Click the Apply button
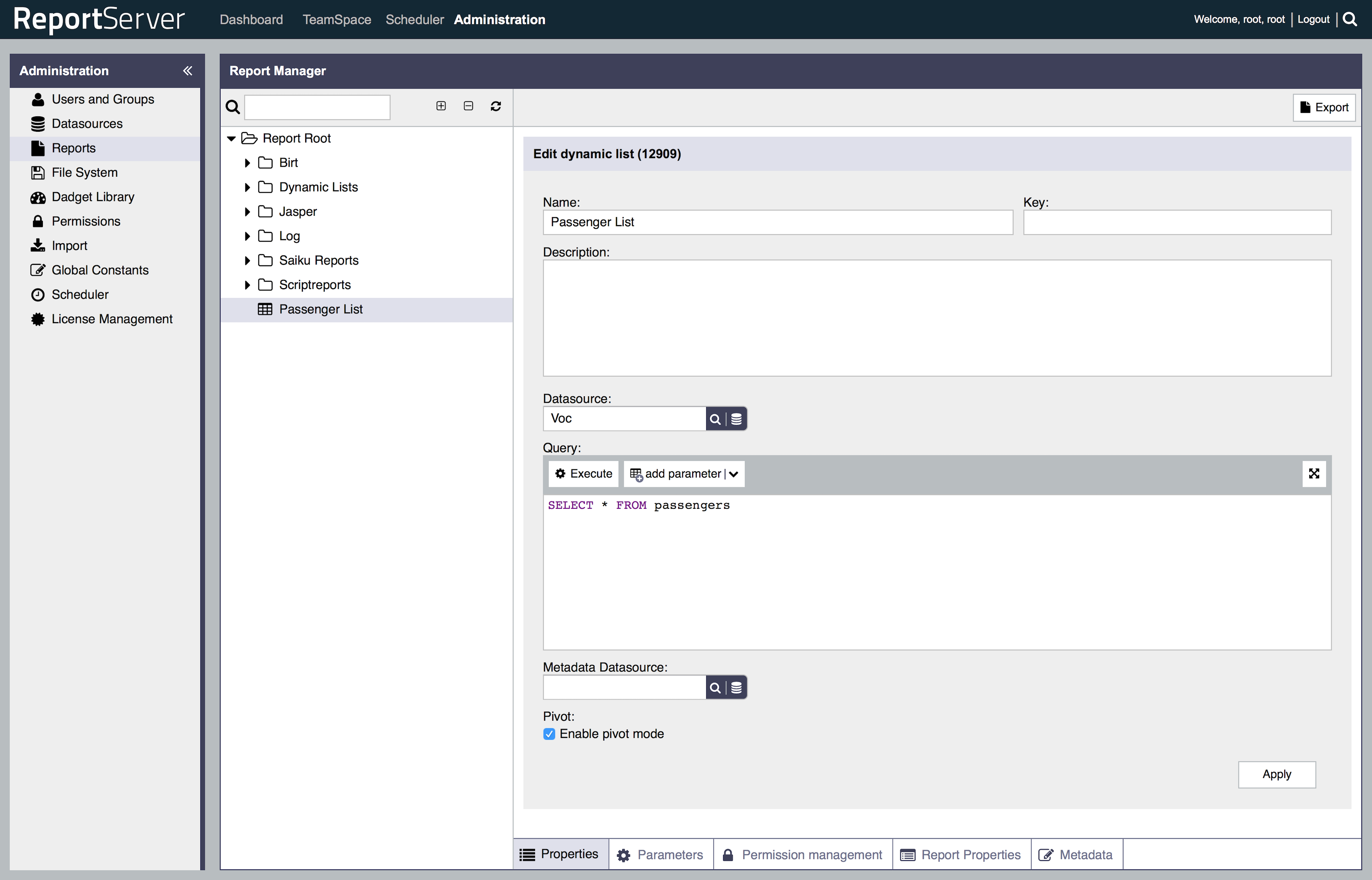Image resolution: width=1372 pixels, height=880 pixels. (1277, 774)
